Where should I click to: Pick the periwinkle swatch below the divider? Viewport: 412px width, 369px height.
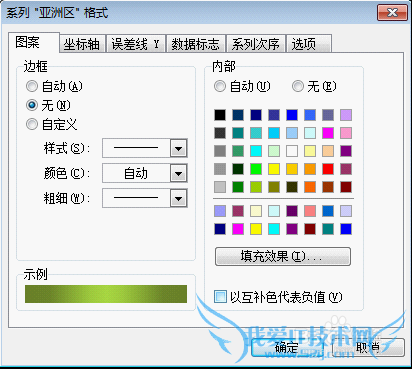point(220,211)
